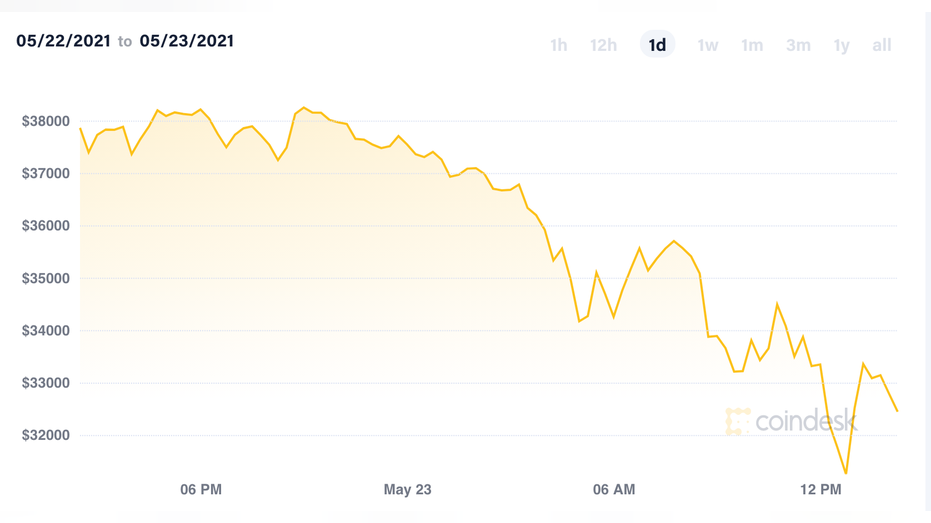The height and width of the screenshot is (523, 931).
Task: Click the $32000 y-axis label
Action: [46, 435]
